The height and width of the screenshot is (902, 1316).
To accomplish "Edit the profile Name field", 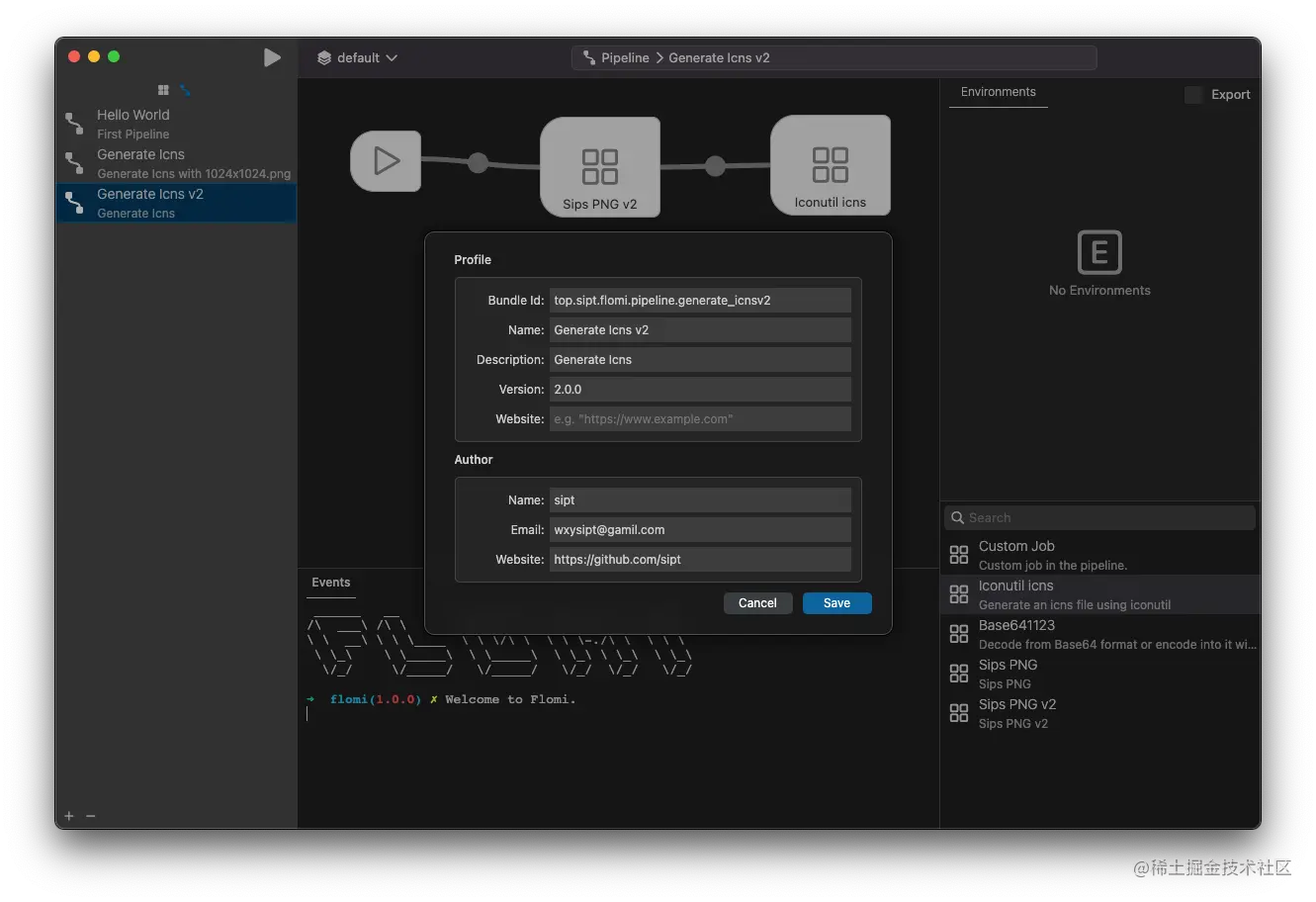I will 700,329.
